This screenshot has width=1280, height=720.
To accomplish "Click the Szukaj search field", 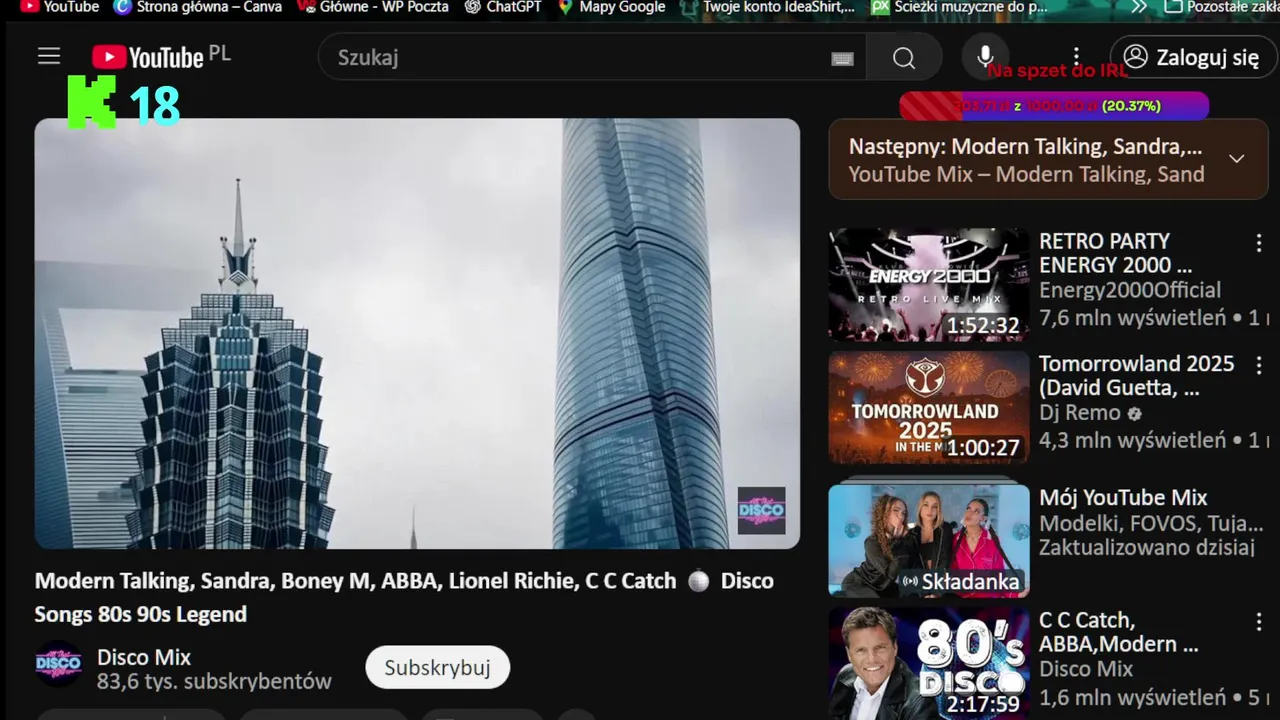I will point(592,57).
